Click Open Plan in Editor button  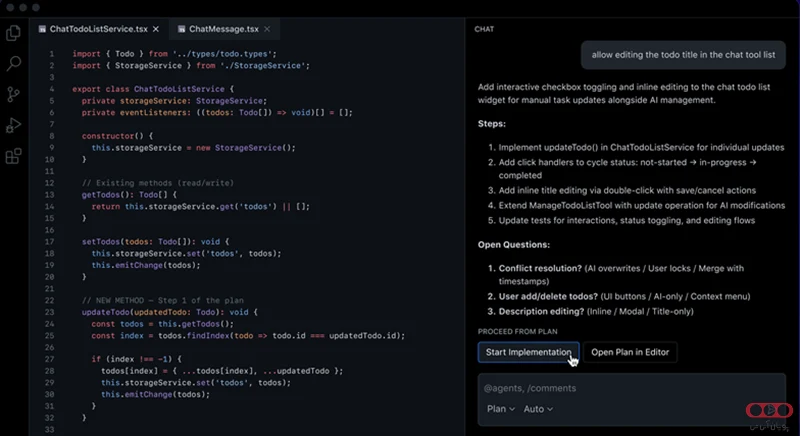(x=630, y=352)
